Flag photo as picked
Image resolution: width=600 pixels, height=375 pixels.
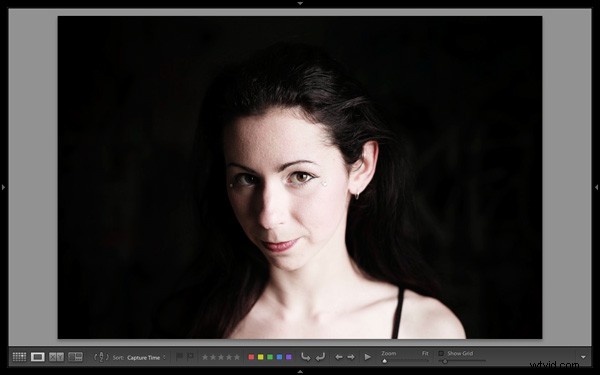pyautogui.click(x=179, y=357)
